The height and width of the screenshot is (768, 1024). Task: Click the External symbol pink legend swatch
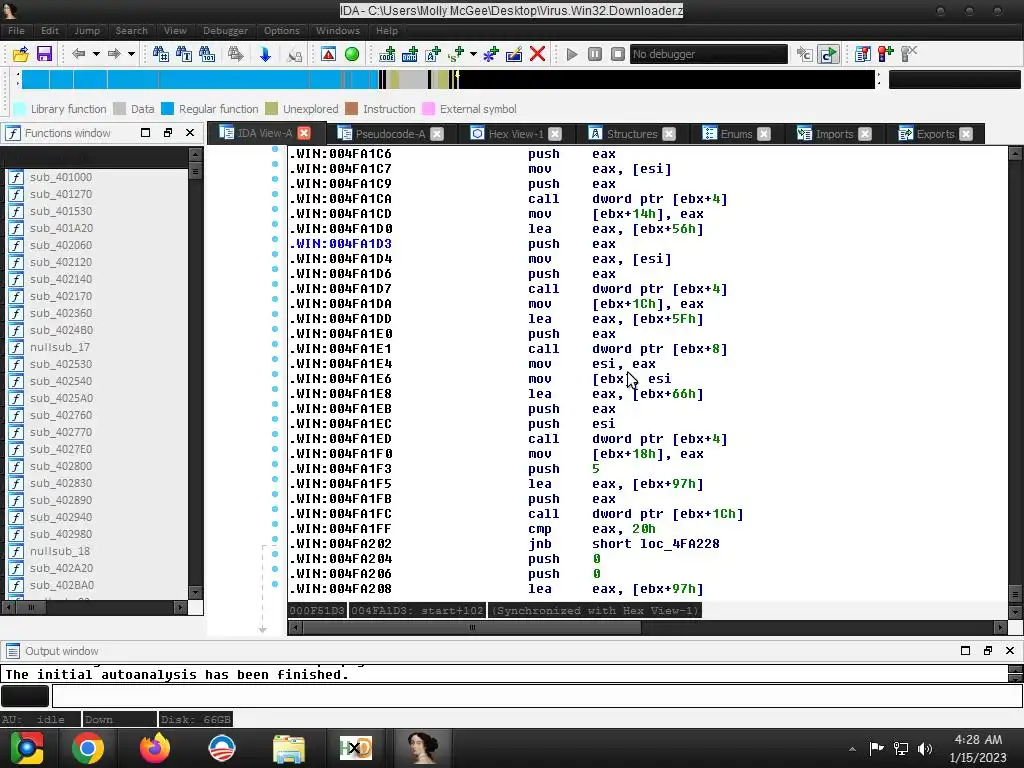(x=428, y=109)
